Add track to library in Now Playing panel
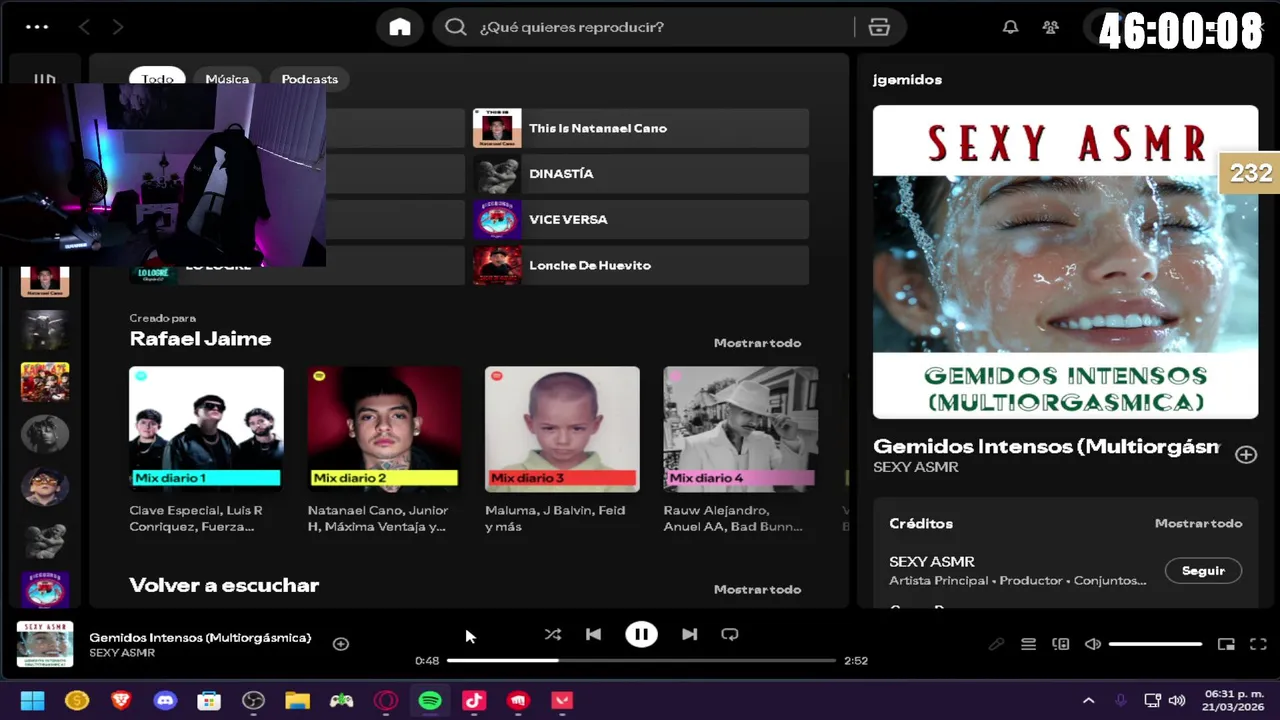The width and height of the screenshot is (1280, 720). (x=1245, y=455)
